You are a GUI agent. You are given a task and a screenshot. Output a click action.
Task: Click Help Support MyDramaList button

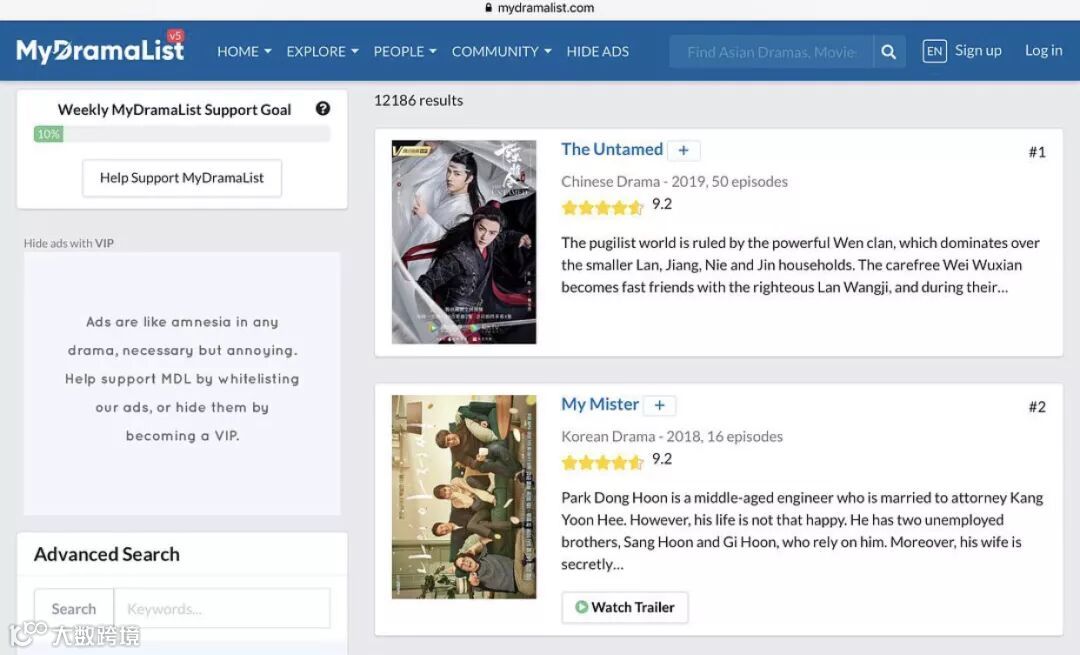click(182, 178)
